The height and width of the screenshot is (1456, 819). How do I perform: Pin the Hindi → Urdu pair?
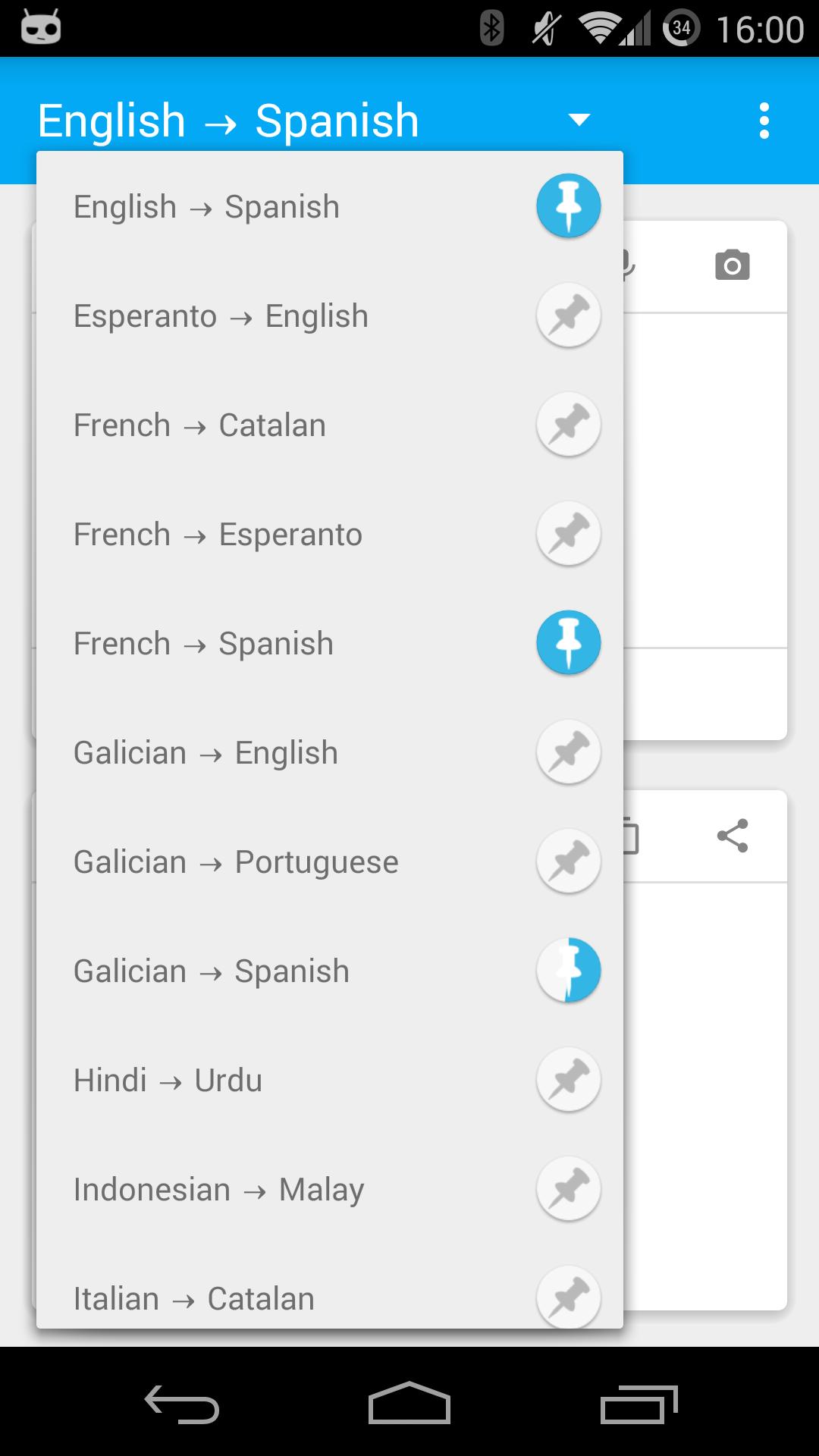pyautogui.click(x=568, y=1079)
